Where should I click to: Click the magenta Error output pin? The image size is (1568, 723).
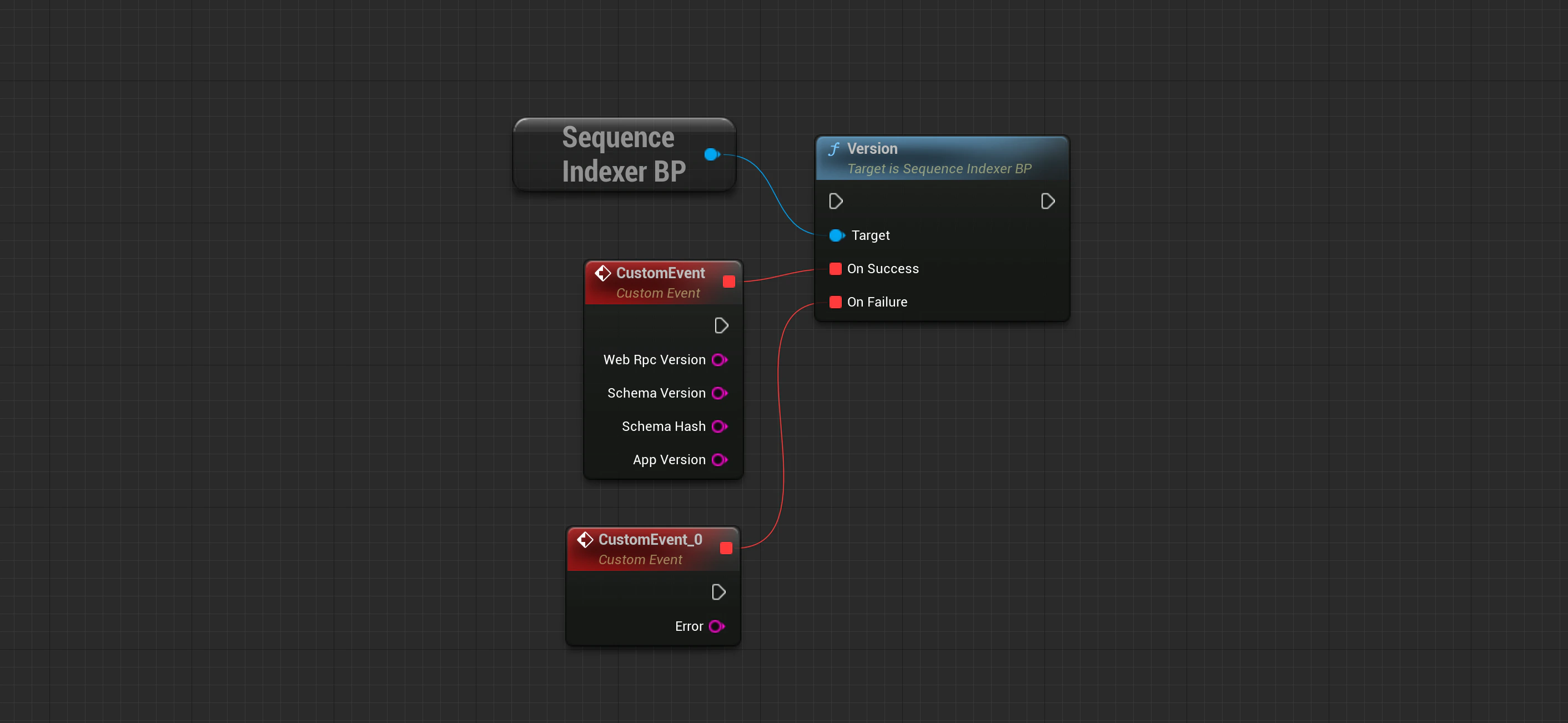tap(716, 627)
